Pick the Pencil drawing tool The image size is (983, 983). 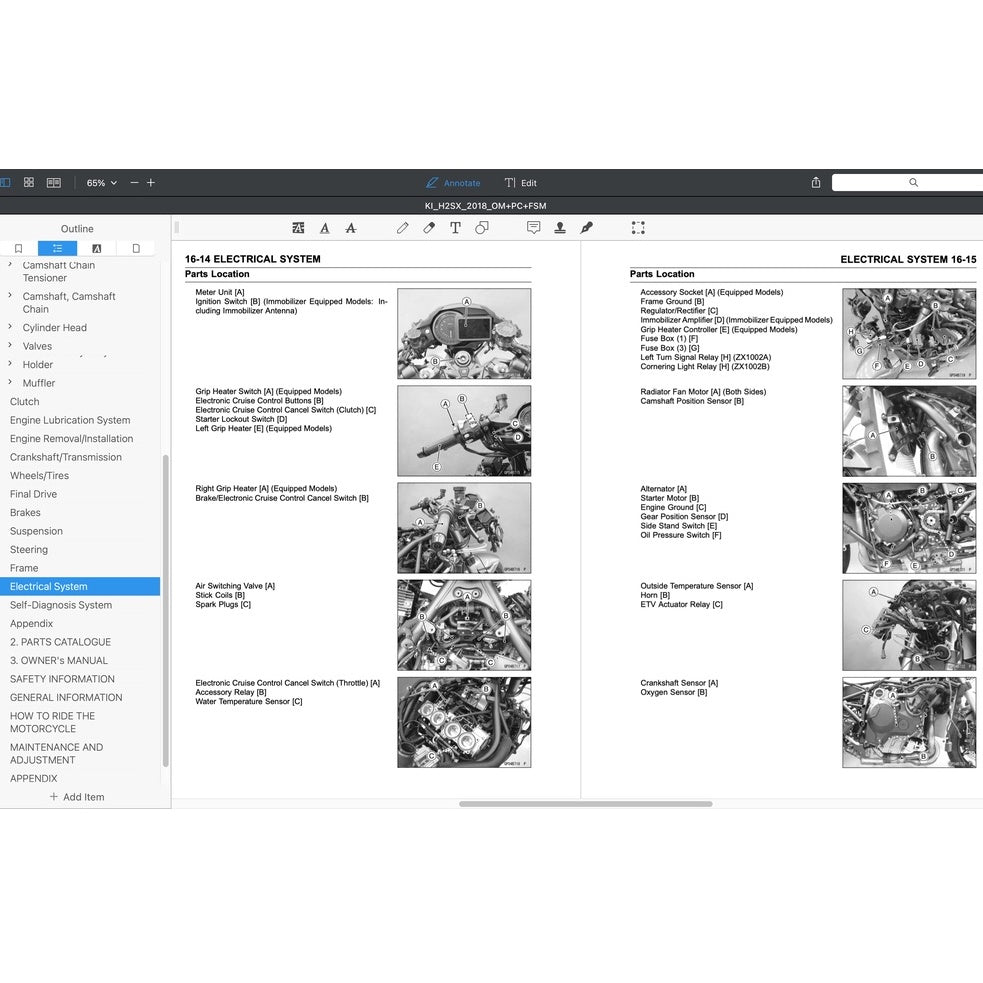pyautogui.click(x=403, y=228)
